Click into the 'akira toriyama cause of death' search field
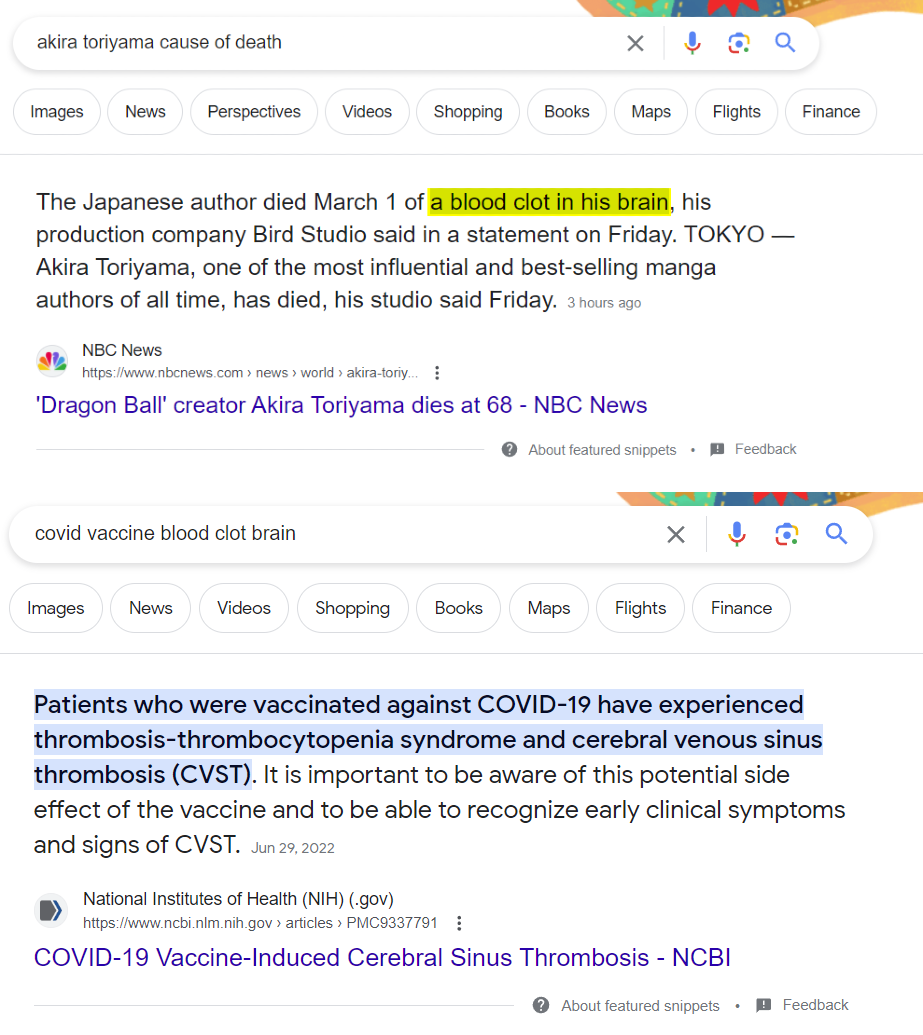The image size is (923, 1035). pyautogui.click(x=324, y=43)
